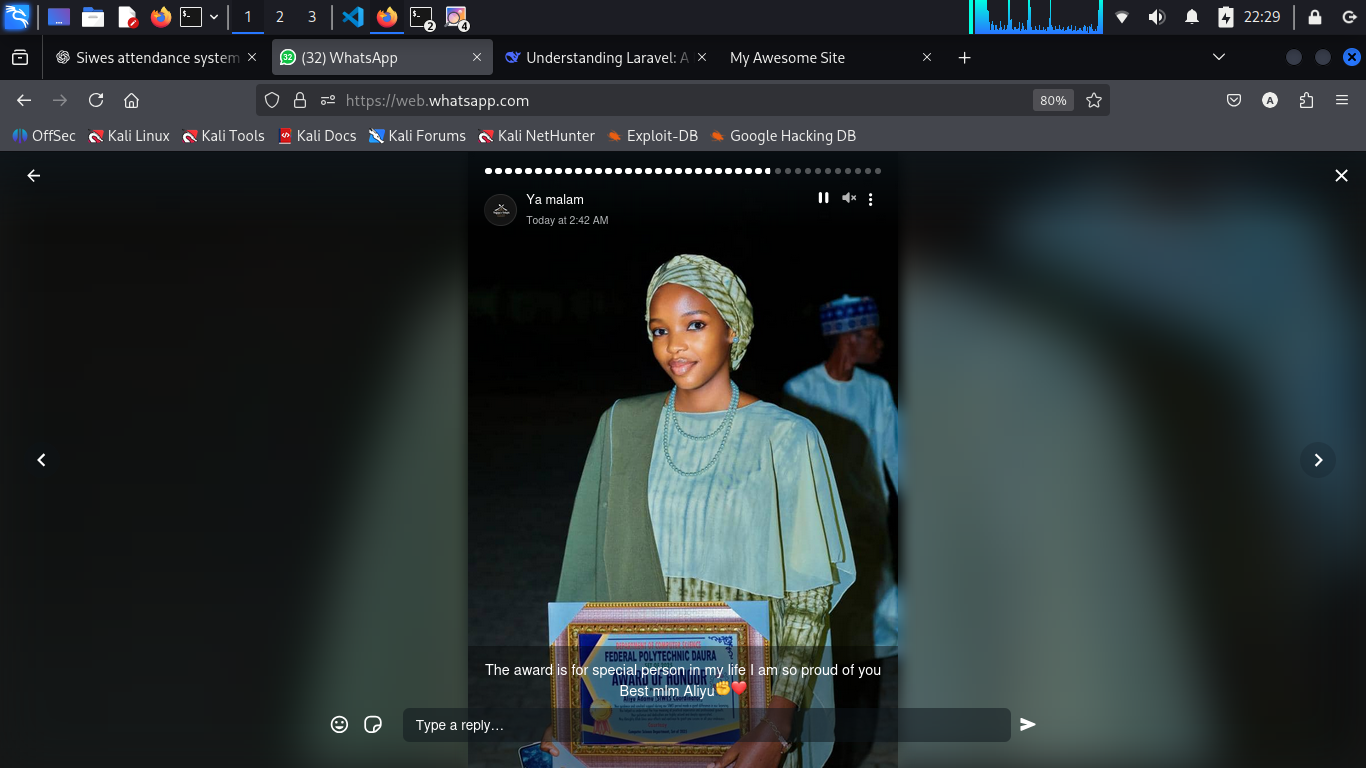Open the status three-dot options menu
This screenshot has height=768, width=1366.
871,199
